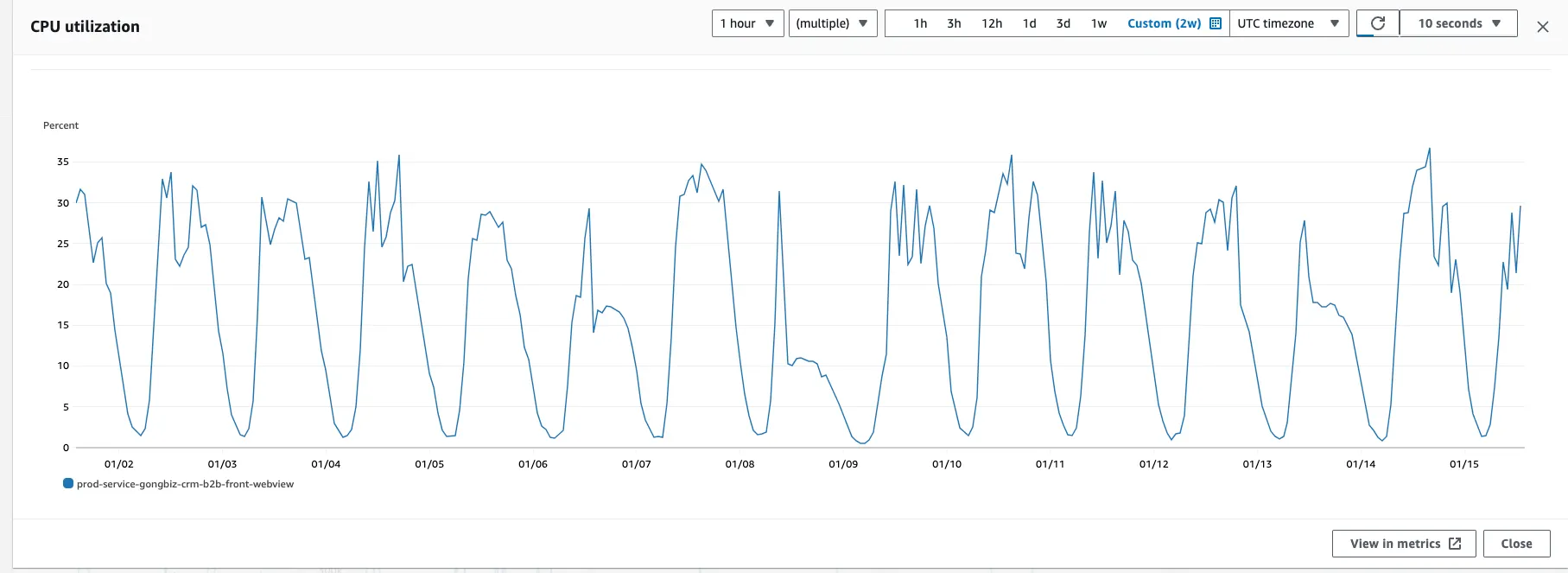Click the Close button
The width and height of the screenshot is (1568, 573).
click(x=1516, y=544)
